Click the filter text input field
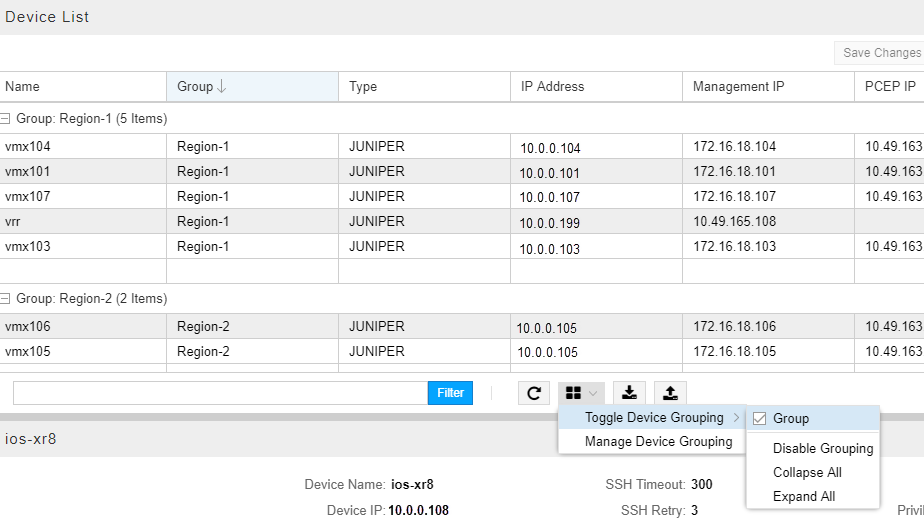Screen dimensions: 924x523 220,393
